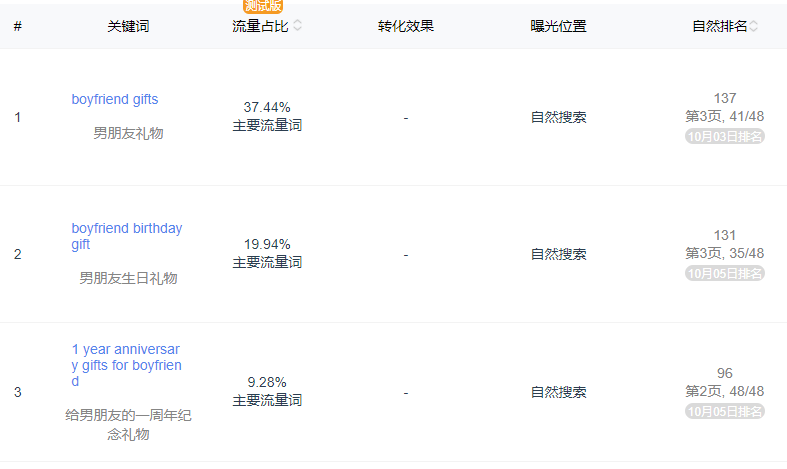This screenshot has width=787, height=469.
Task: Select the 37.44% traffic share value
Action: [267, 107]
